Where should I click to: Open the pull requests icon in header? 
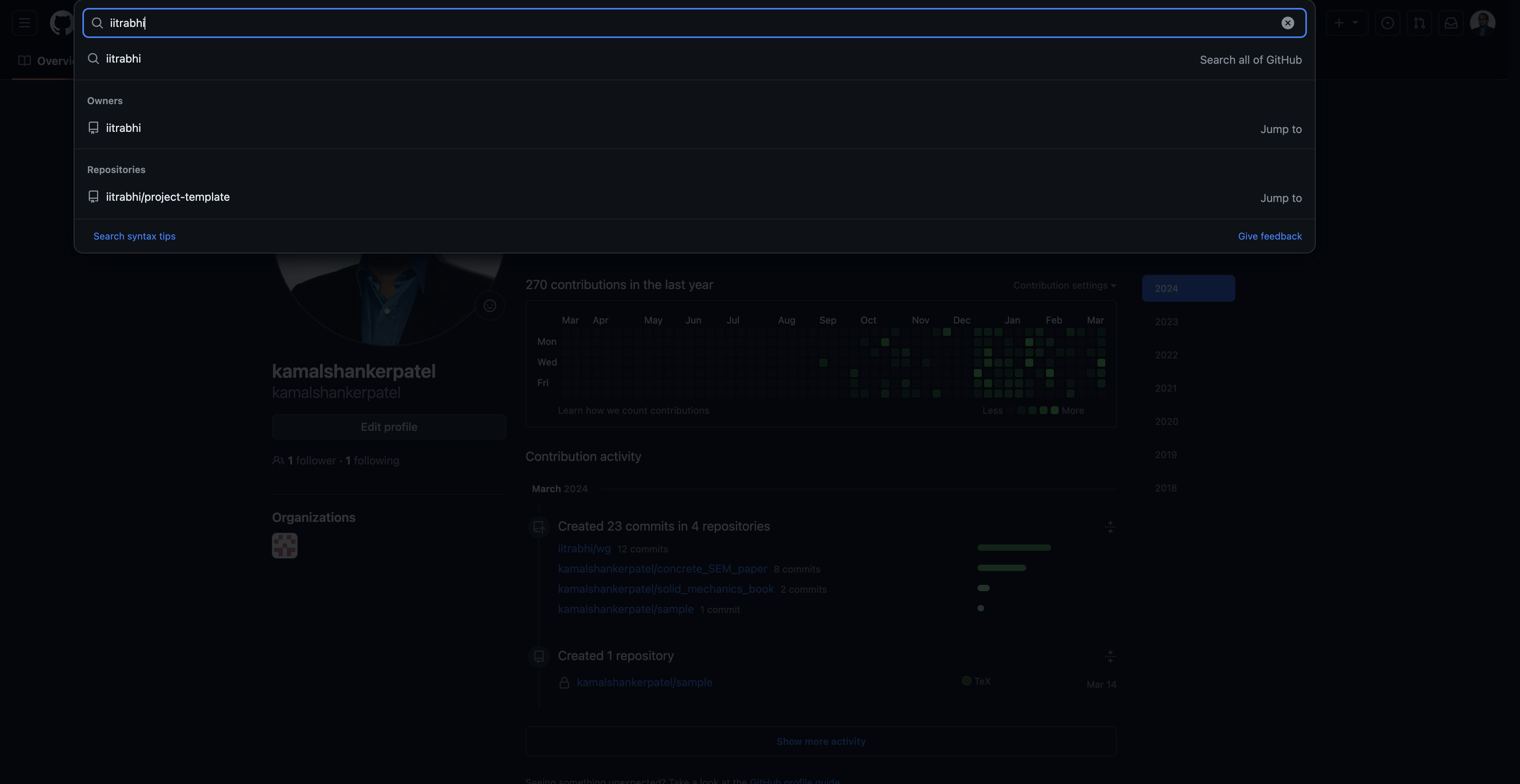pyautogui.click(x=1419, y=23)
